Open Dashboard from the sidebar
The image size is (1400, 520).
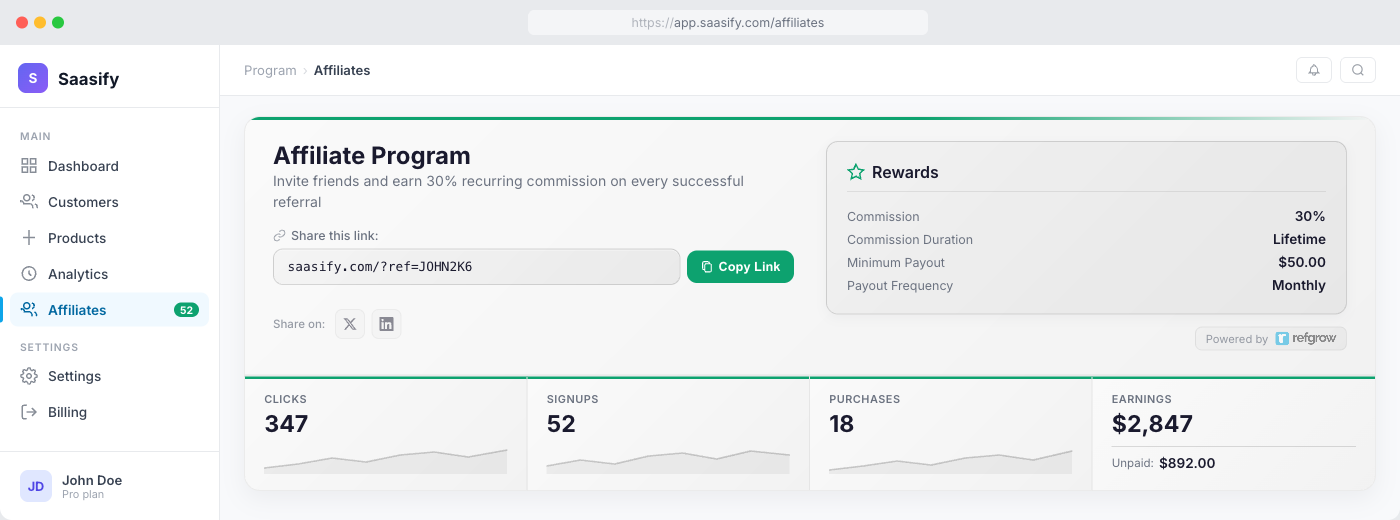pos(83,166)
